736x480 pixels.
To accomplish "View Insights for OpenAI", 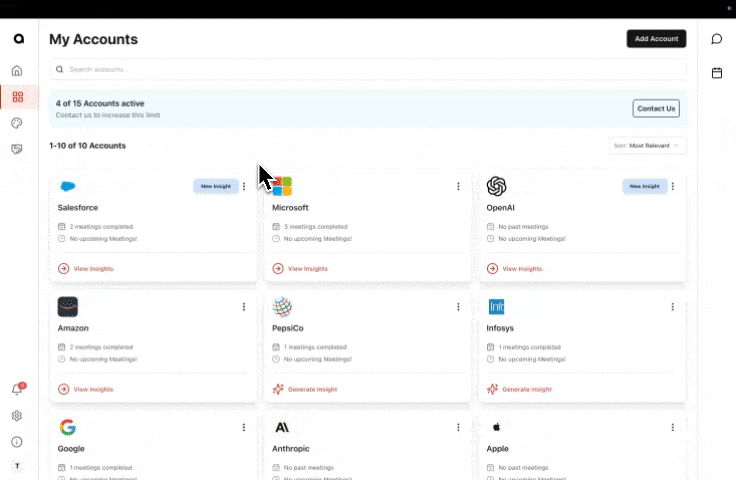I will 514,269.
